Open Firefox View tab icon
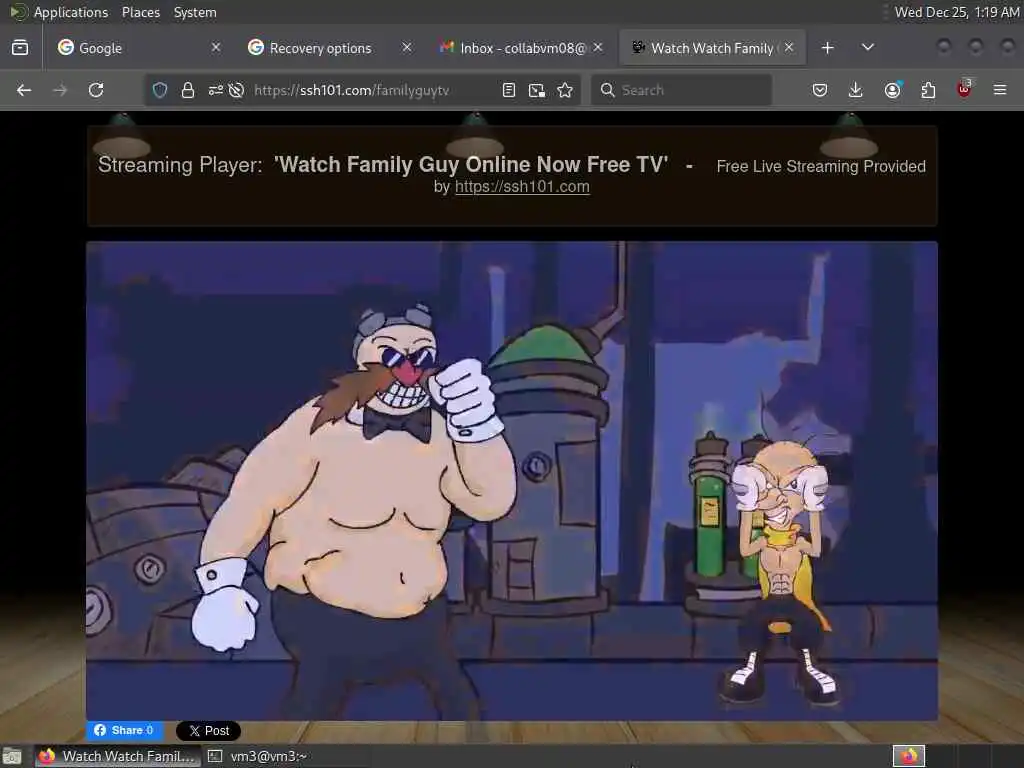This screenshot has height=768, width=1024. 20,48
